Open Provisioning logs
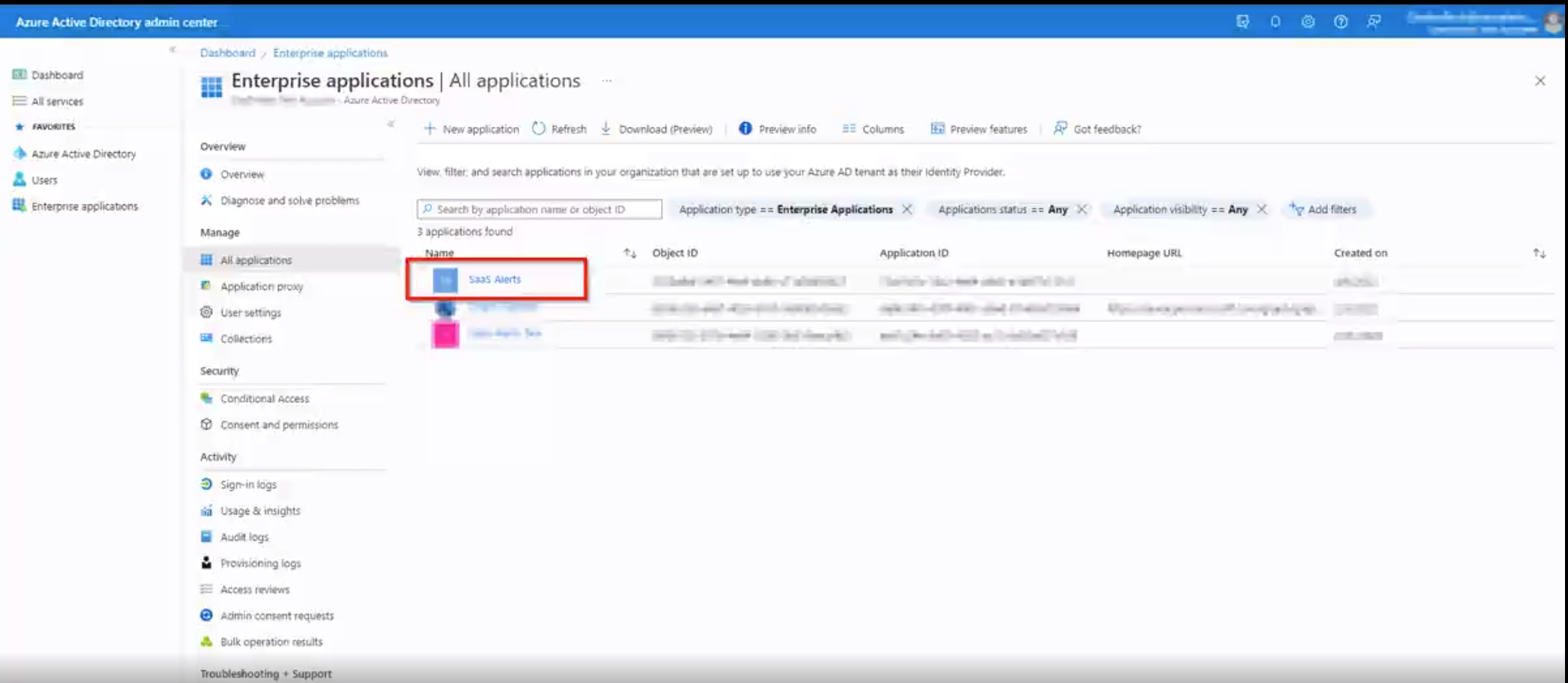 click(260, 563)
